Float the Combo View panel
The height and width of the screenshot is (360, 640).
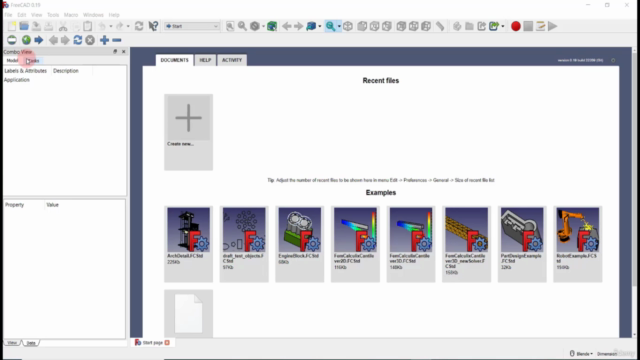pos(115,51)
